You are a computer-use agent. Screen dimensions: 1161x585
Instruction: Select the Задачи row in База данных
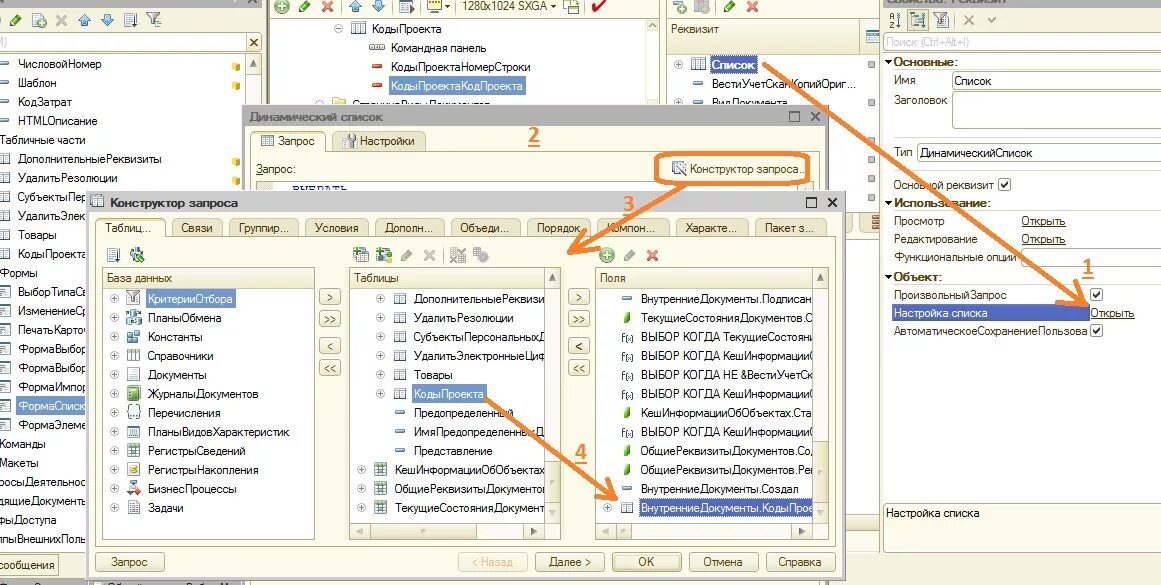[165, 508]
